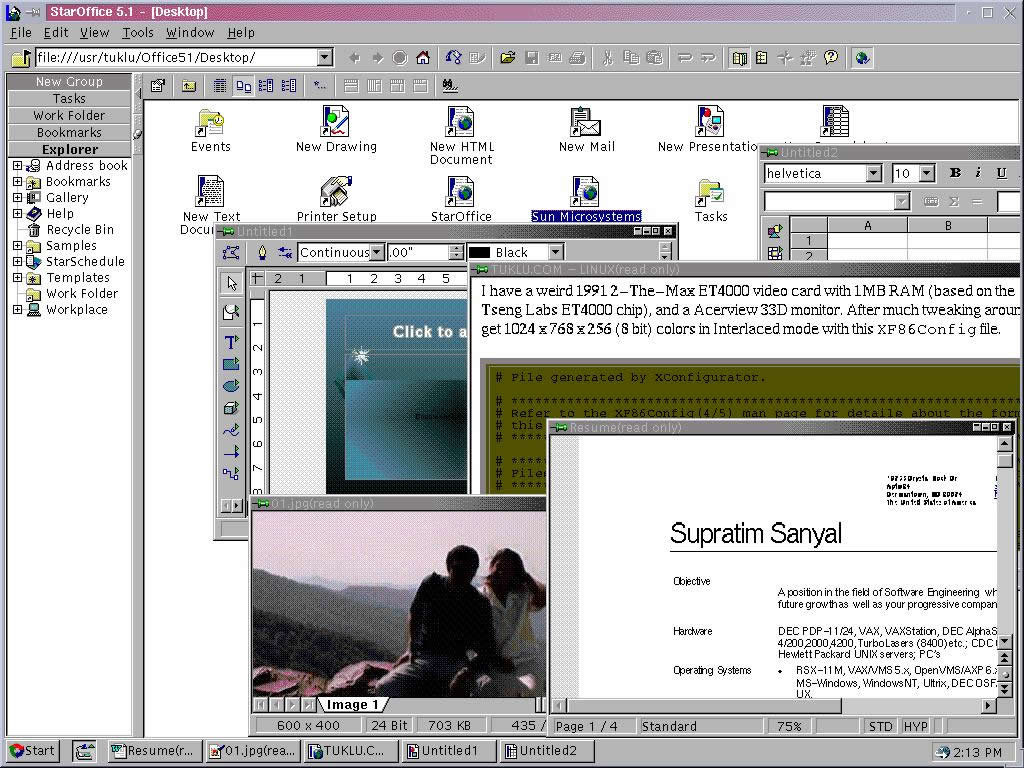Click the Cut scissors icon
The image size is (1024, 768).
point(607,58)
